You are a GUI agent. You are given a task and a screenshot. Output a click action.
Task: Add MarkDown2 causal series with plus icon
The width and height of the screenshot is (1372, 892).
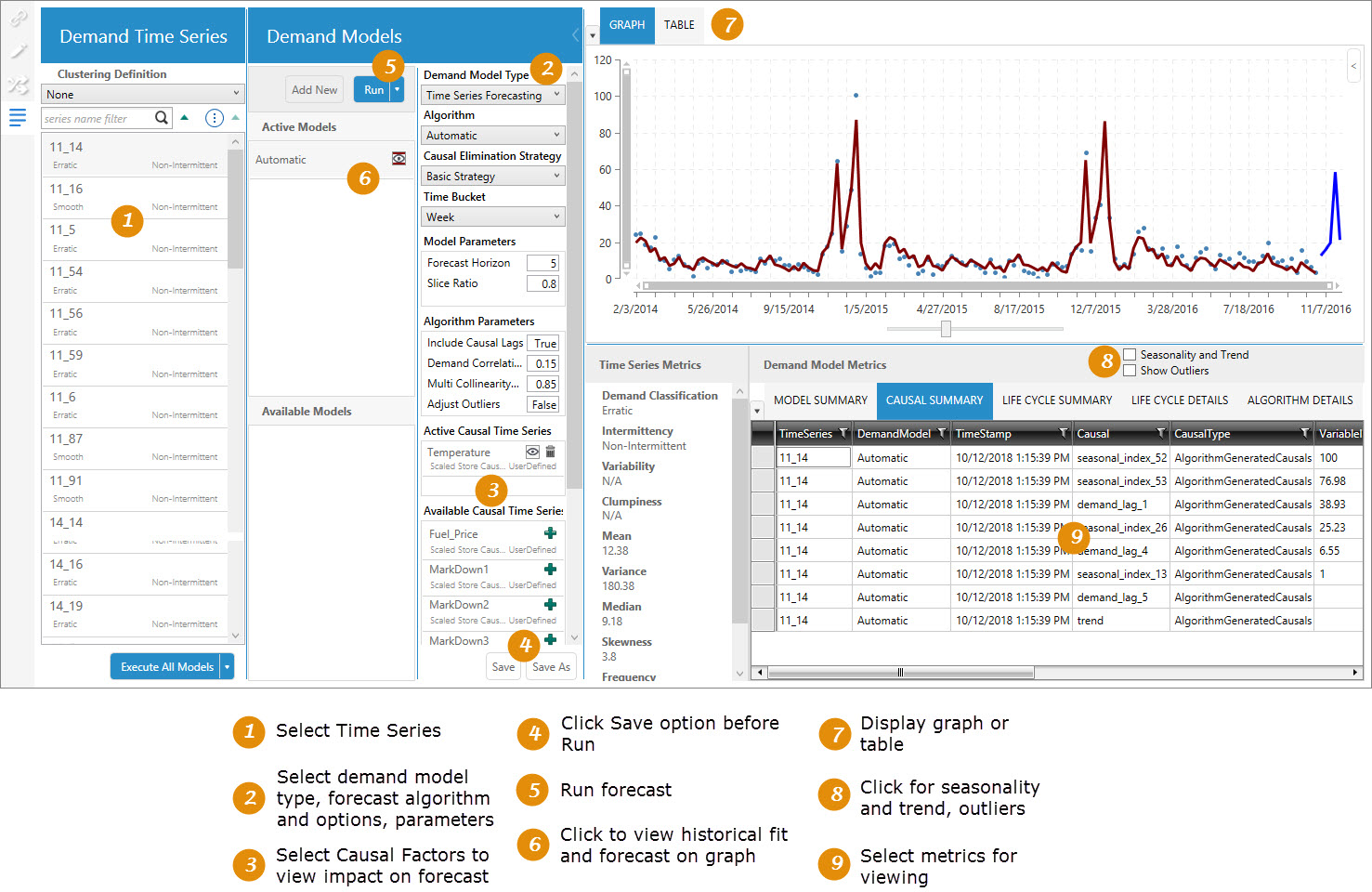coord(550,604)
